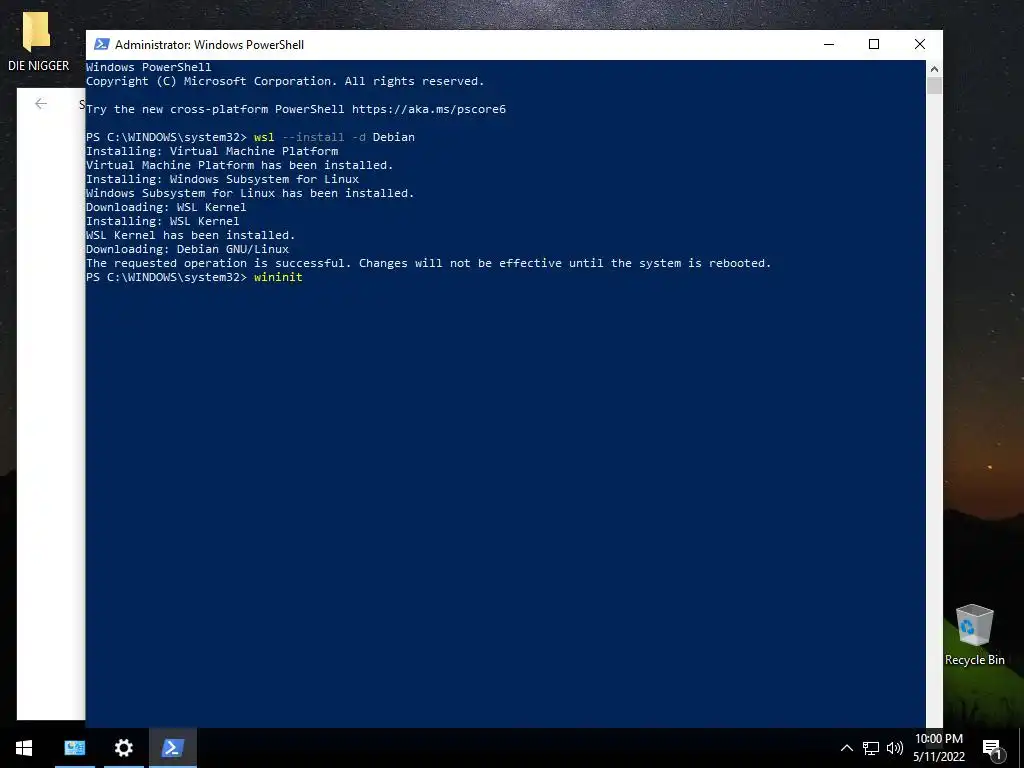Click the PowerShell icon in the title bar
The width and height of the screenshot is (1024, 768).
click(x=101, y=44)
